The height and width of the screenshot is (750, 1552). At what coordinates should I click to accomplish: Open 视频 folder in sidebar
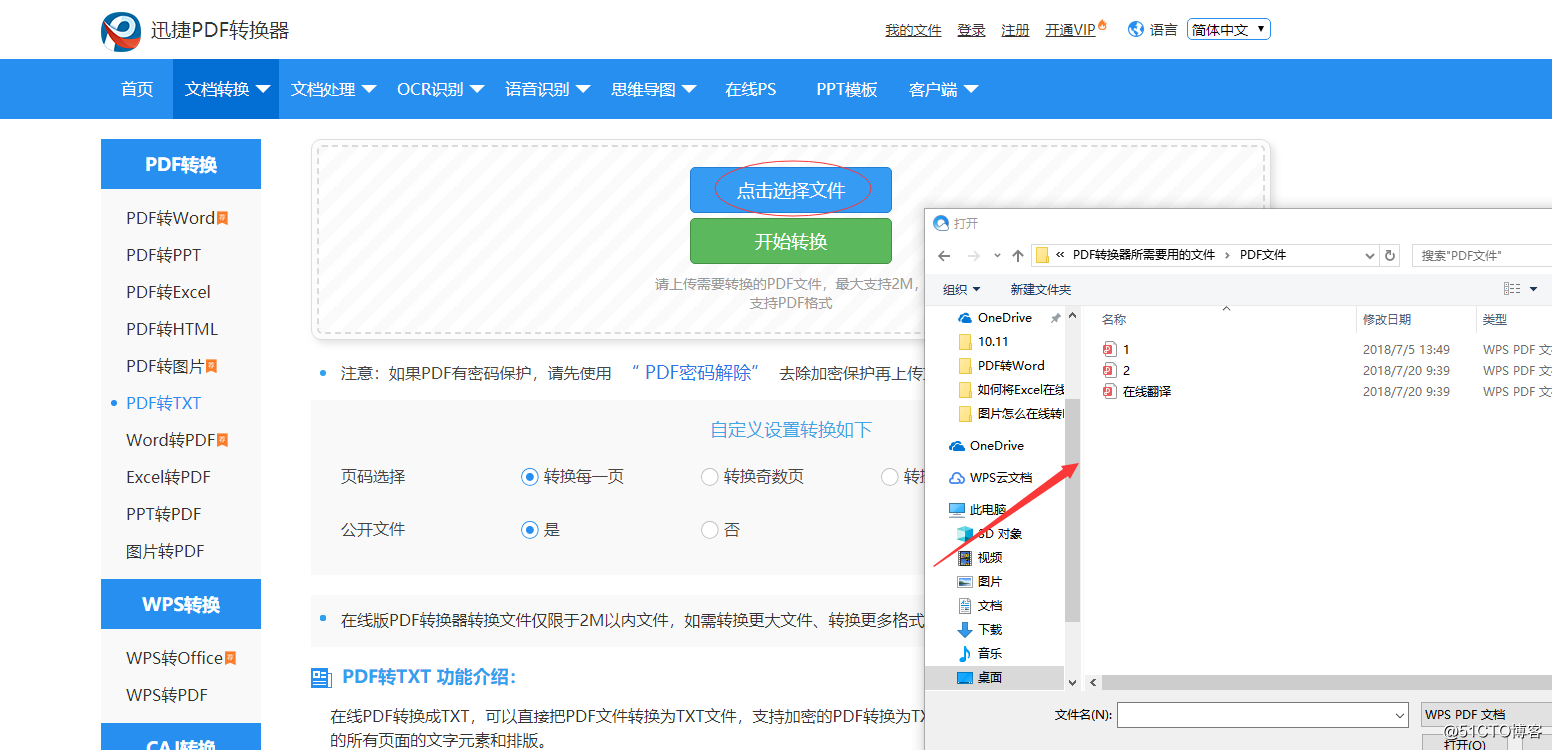pyautogui.click(x=980, y=558)
